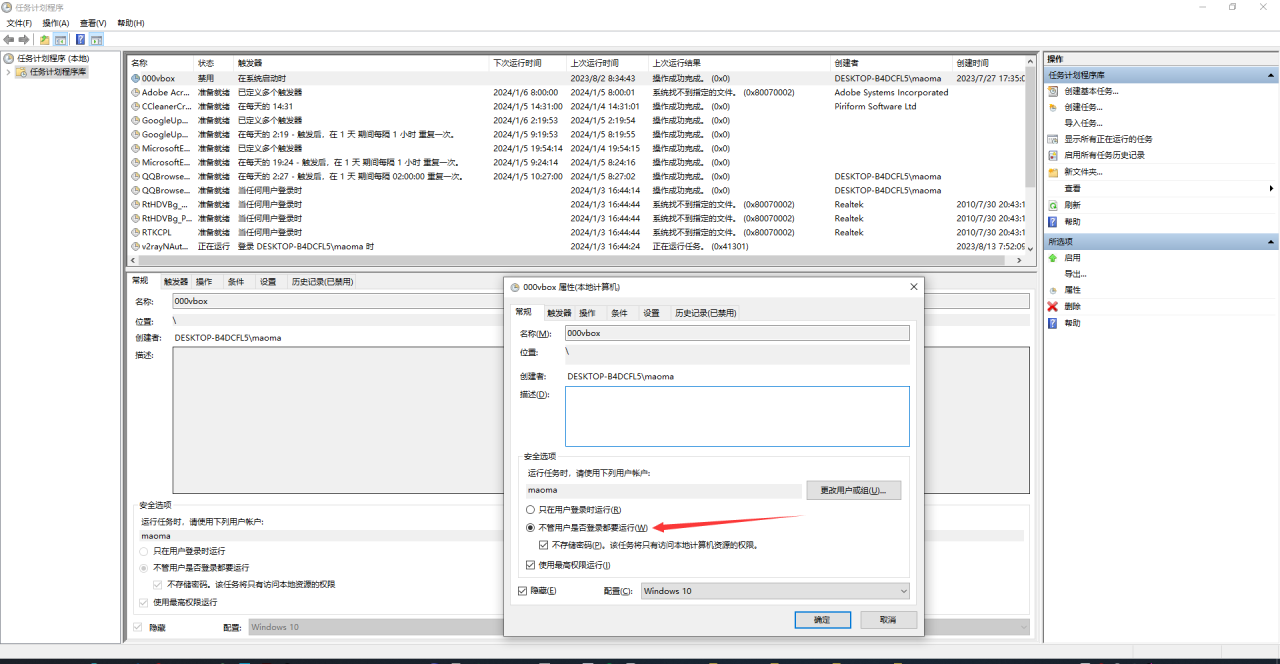The width and height of the screenshot is (1280, 664).
Task: Select the 只在用户登录时运行 radio button in the dialog
Action: [x=531, y=510]
